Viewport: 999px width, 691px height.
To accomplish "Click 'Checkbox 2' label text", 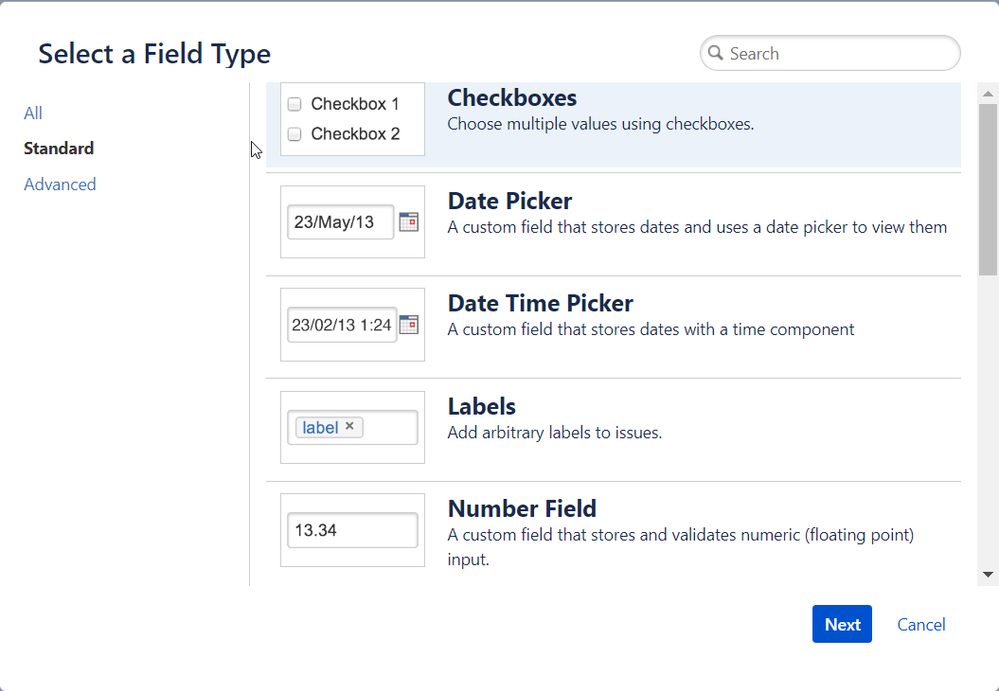I will (355, 134).
